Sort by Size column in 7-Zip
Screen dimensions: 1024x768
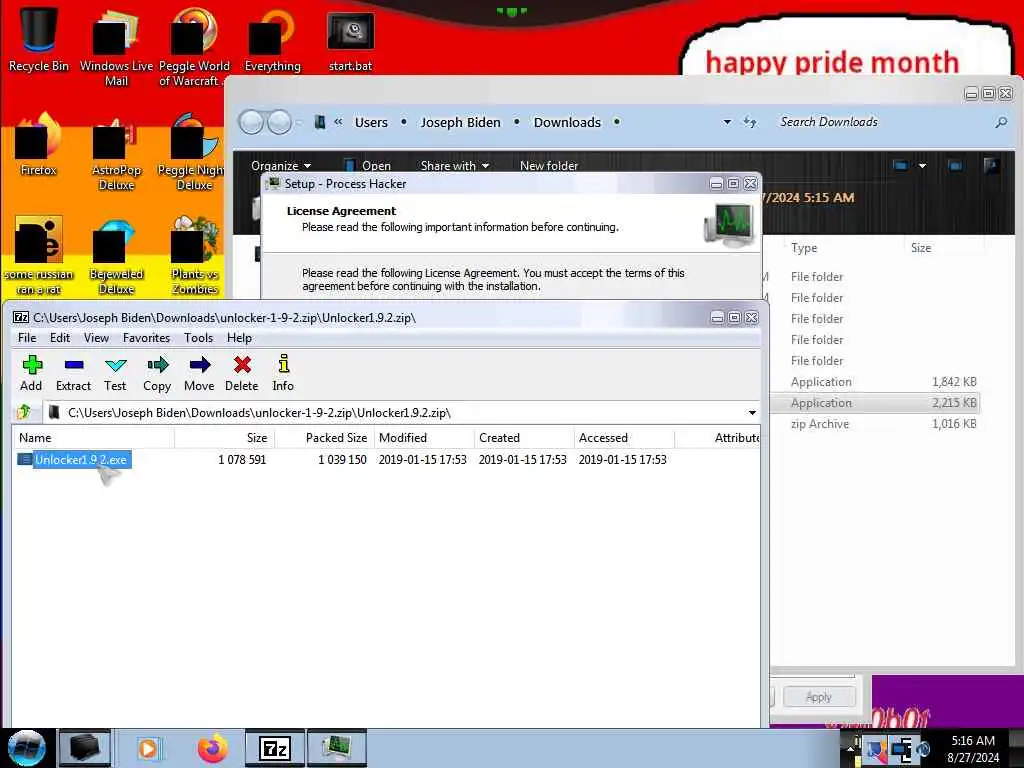[225, 438]
